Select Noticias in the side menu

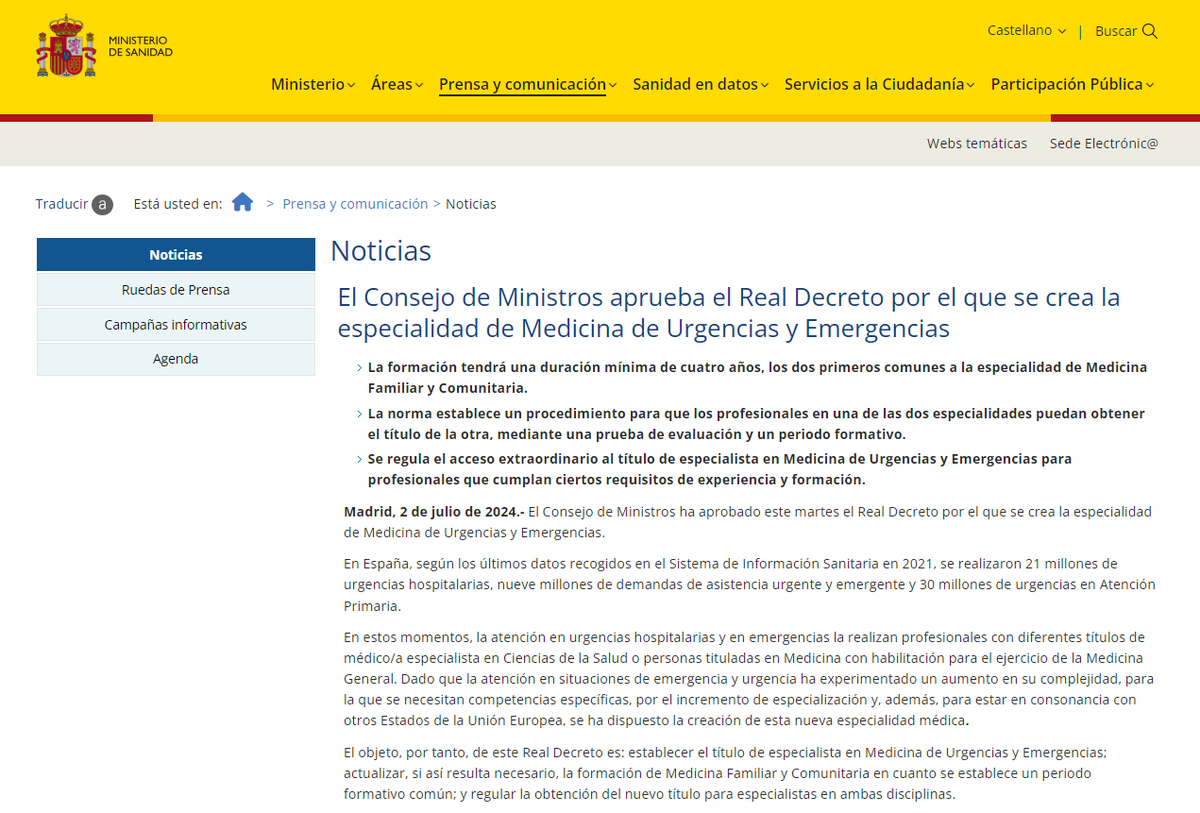pos(176,255)
